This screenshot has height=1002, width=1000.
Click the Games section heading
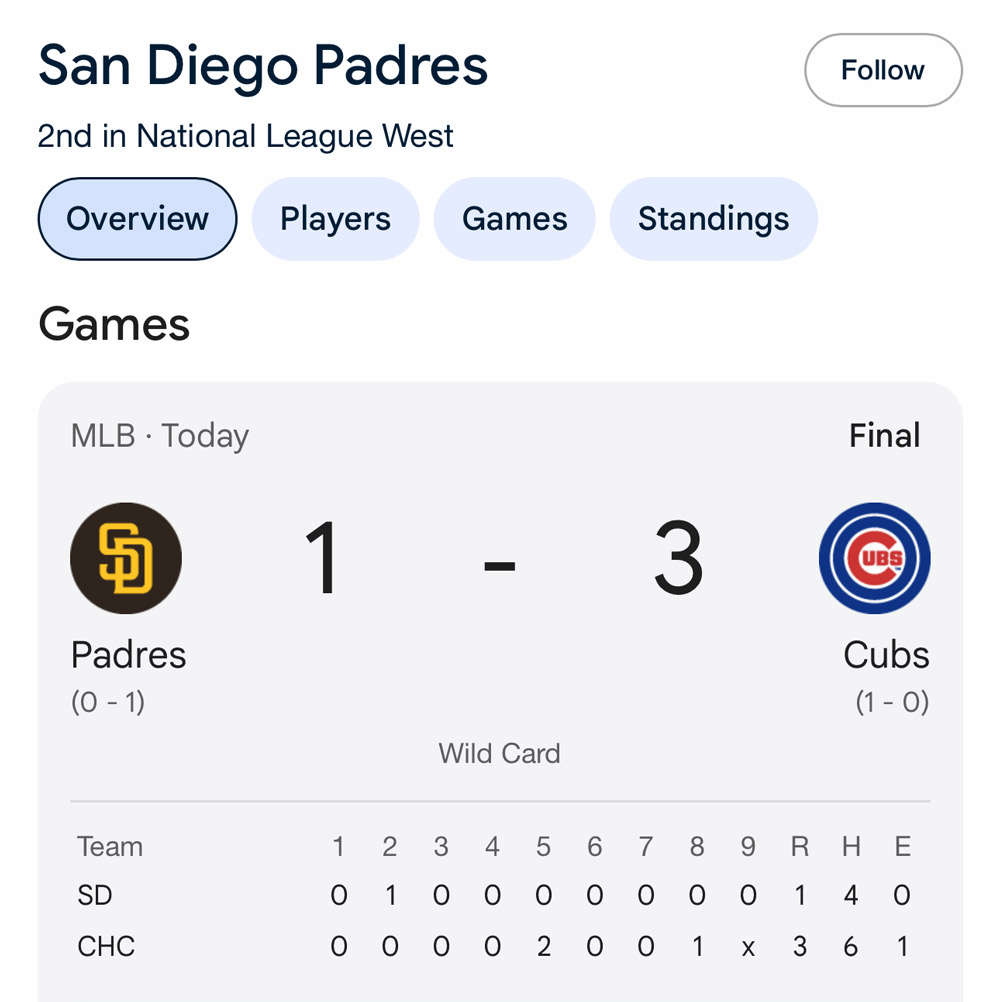(114, 325)
